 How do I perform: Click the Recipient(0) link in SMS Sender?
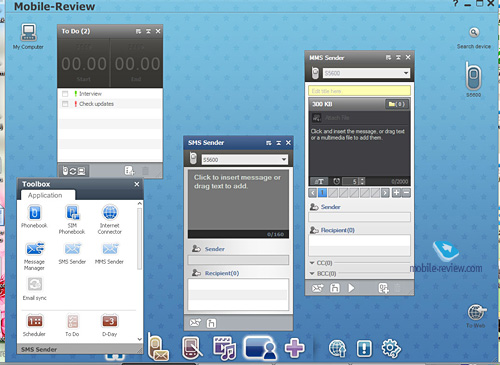click(222, 273)
